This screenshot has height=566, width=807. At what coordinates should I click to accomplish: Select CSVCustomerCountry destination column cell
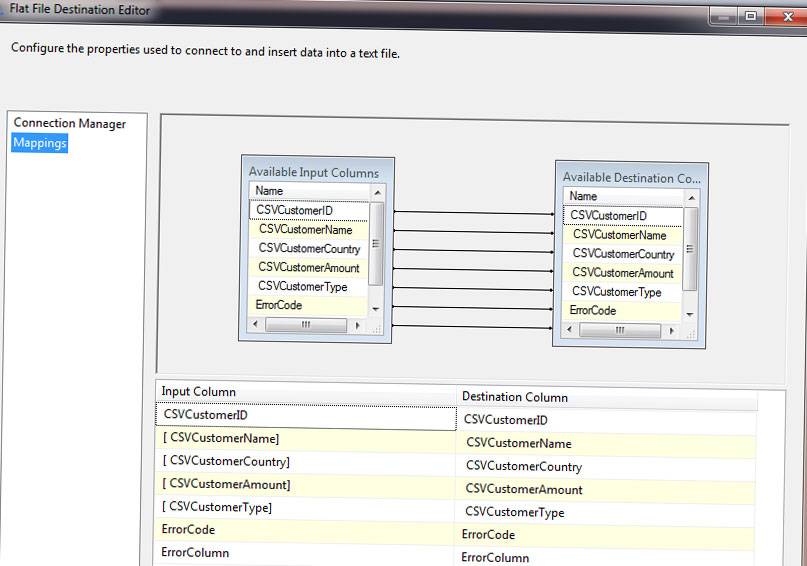coord(606,468)
